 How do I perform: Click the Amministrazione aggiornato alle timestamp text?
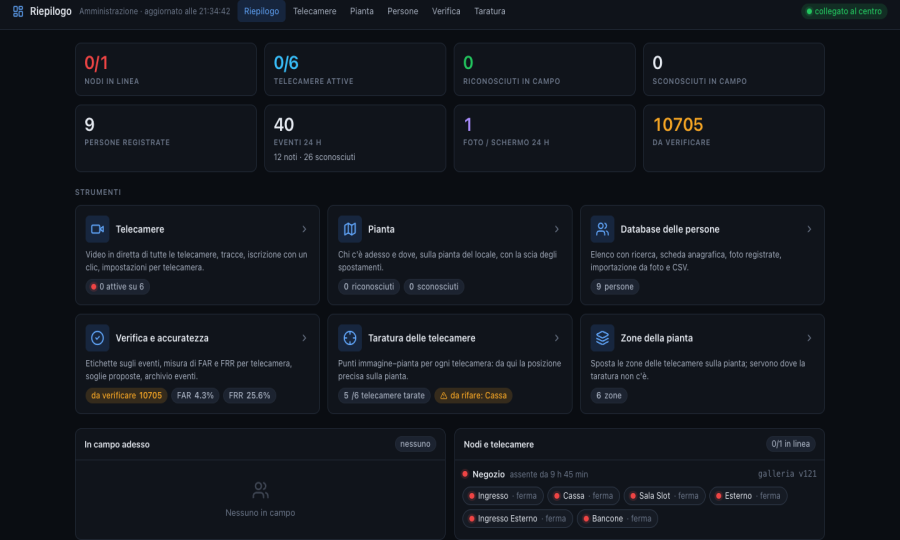click(x=154, y=11)
